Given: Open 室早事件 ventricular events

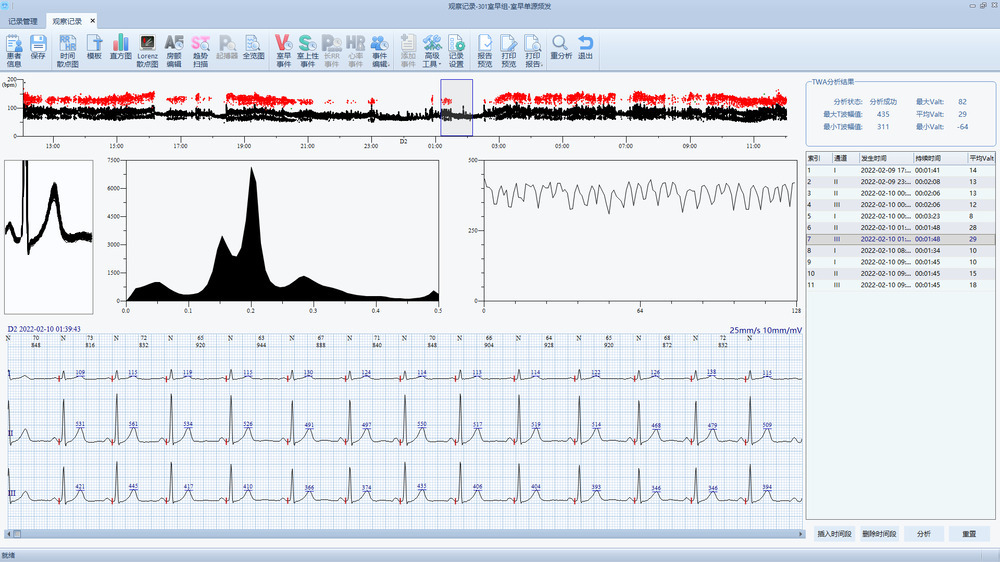Looking at the screenshot, I should (282, 49).
